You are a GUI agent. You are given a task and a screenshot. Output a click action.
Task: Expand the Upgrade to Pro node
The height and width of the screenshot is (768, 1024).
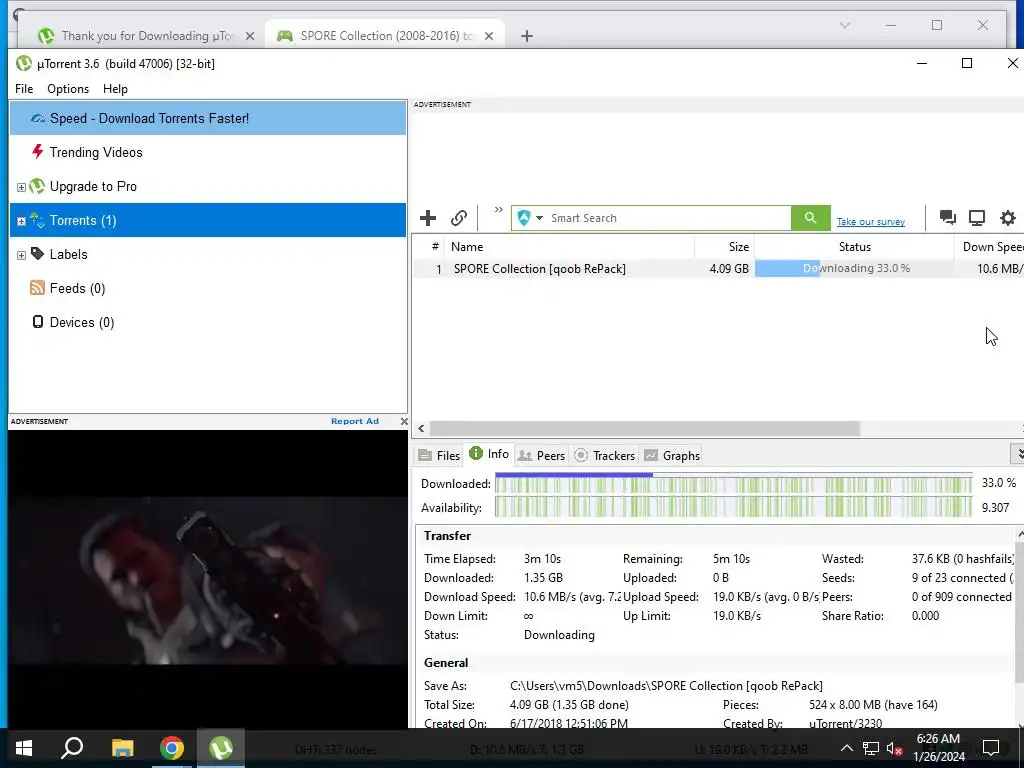(x=21, y=187)
